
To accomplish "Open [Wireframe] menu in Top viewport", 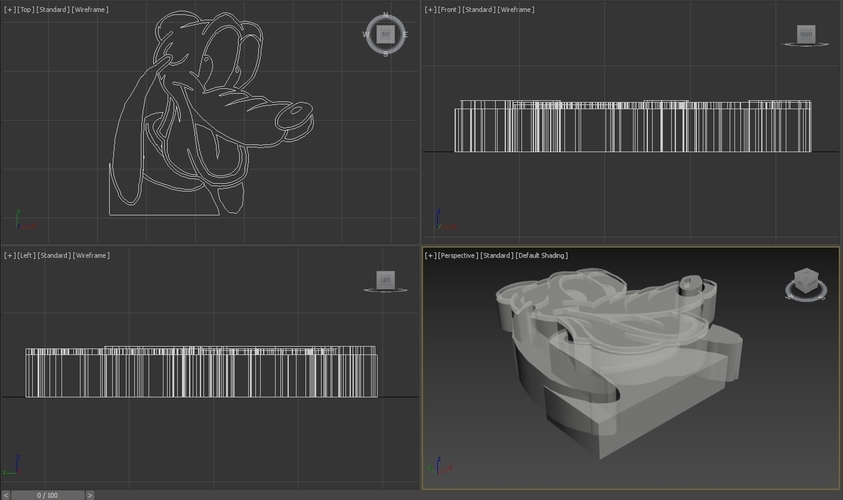I will 90,10.
